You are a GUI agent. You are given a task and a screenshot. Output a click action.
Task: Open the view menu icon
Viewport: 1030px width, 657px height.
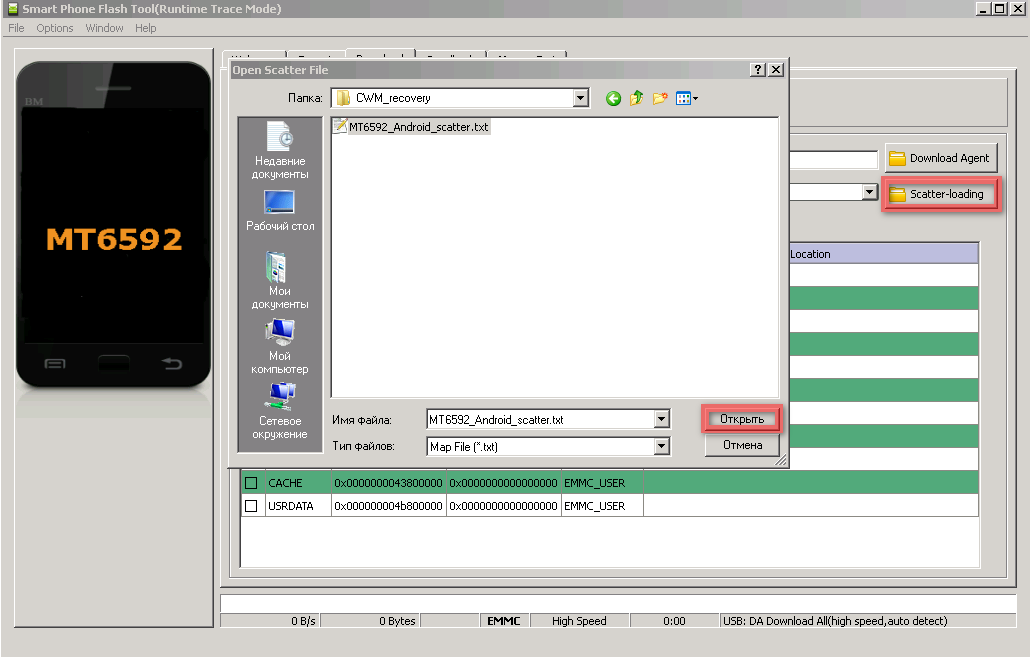tap(687, 98)
